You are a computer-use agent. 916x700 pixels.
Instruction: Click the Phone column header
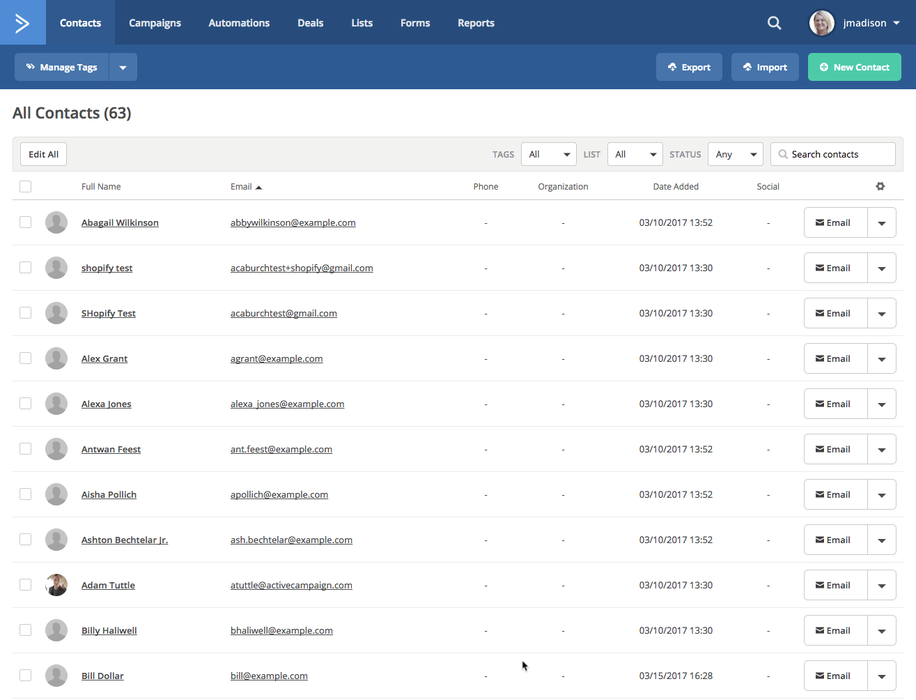click(485, 186)
